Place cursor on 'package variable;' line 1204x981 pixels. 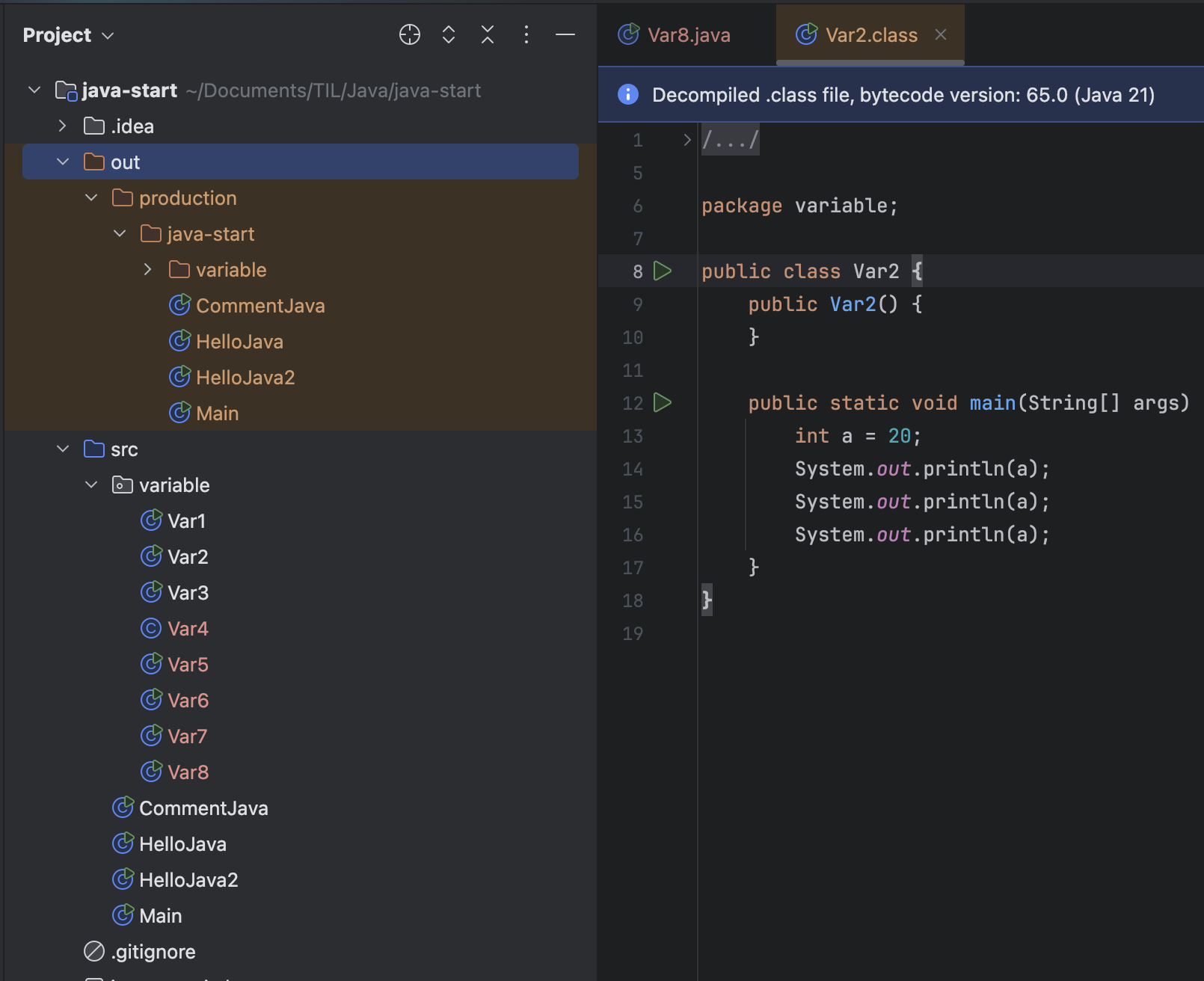(x=799, y=206)
